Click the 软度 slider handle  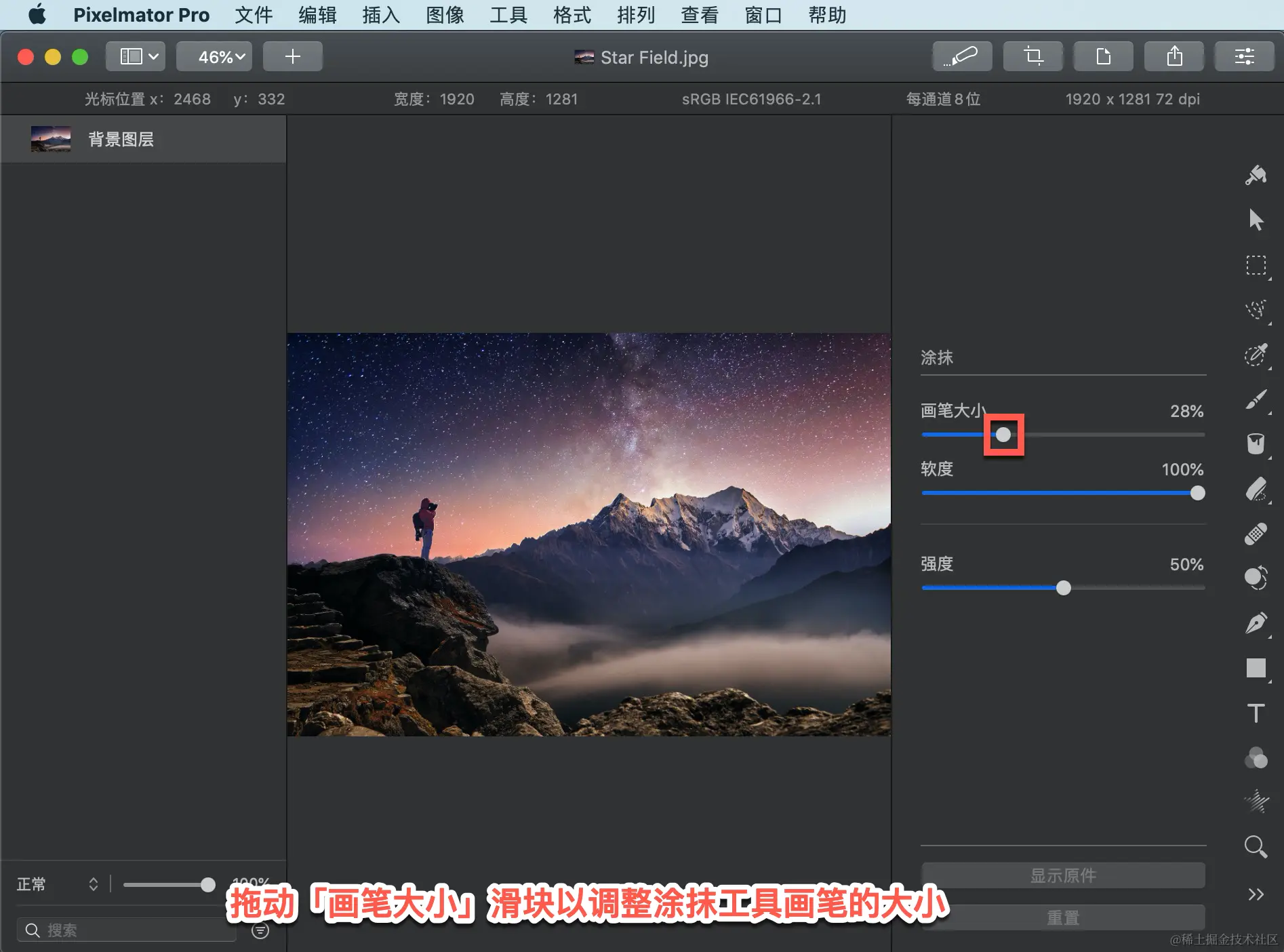(x=1198, y=493)
